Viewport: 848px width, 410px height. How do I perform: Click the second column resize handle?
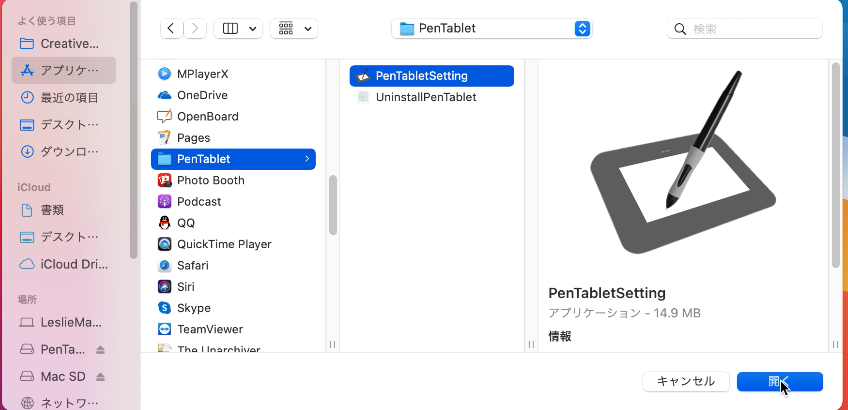(531, 345)
